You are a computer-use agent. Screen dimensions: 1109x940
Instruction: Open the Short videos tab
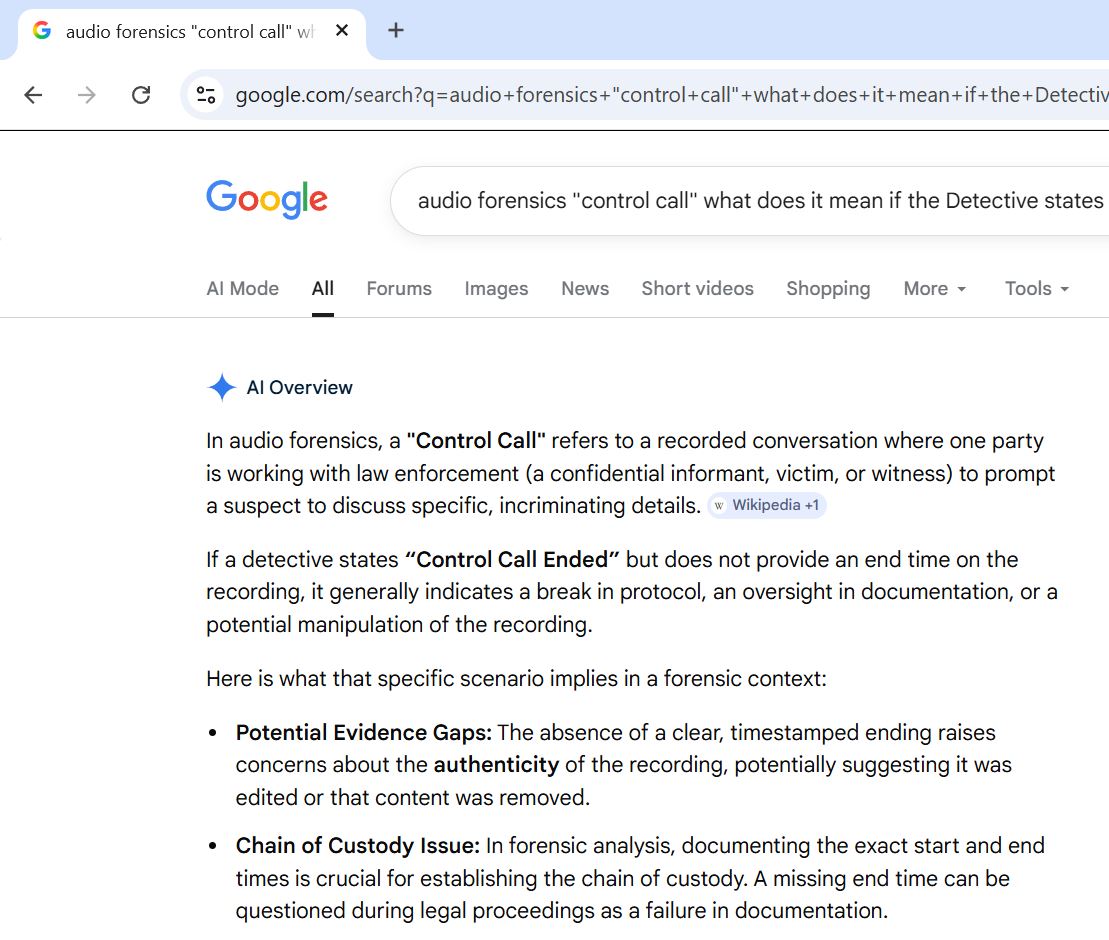(x=697, y=288)
